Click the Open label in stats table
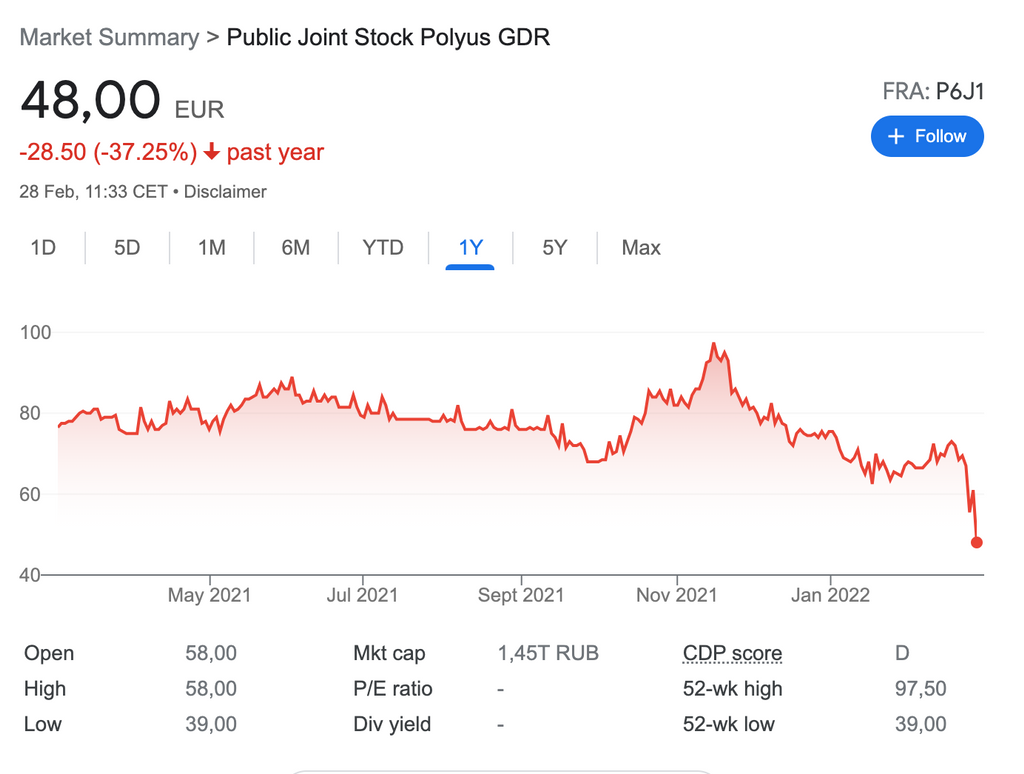Viewport: 1024px width, 774px height. click(49, 653)
